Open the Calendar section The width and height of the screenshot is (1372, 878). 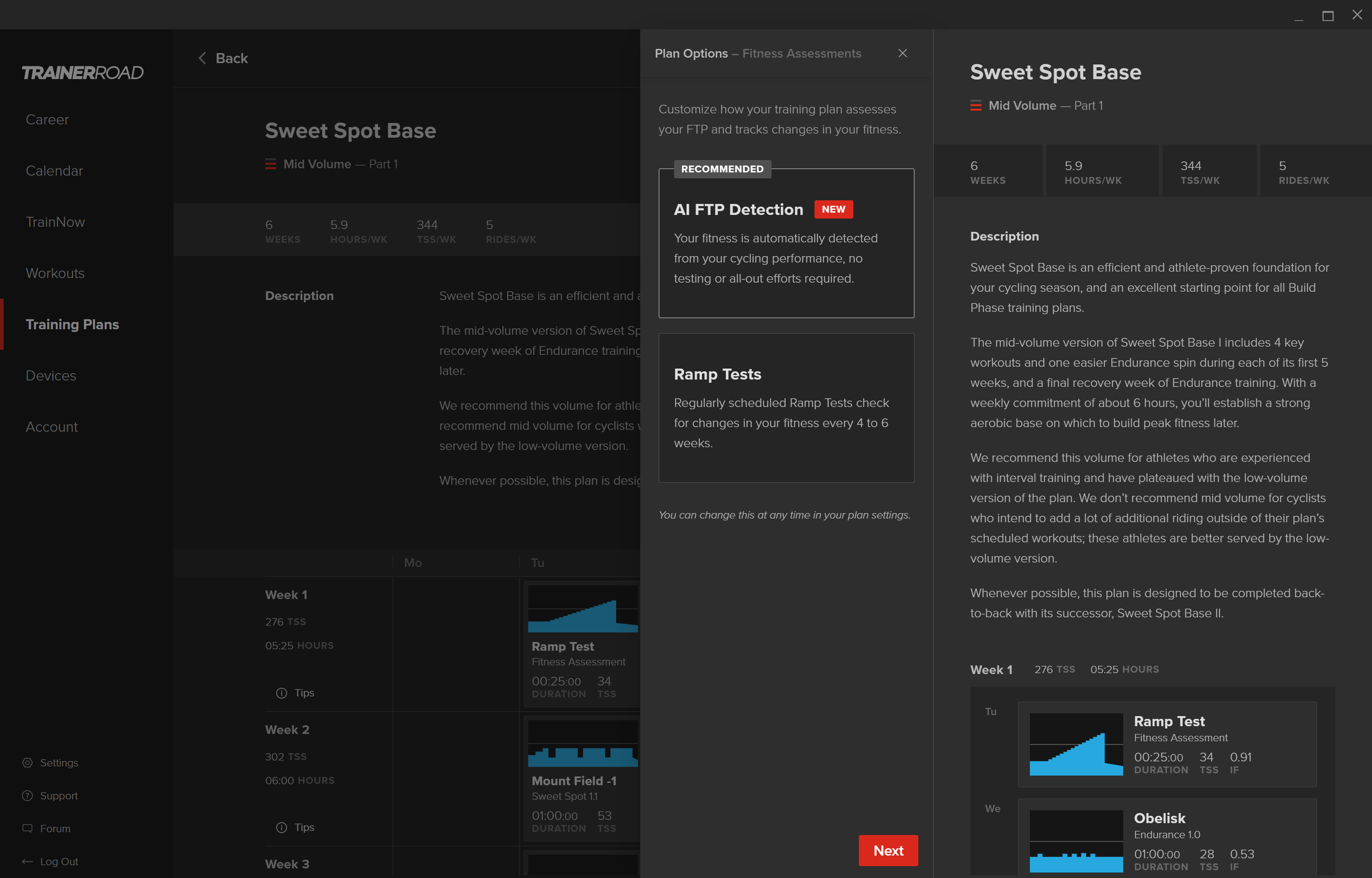click(54, 171)
